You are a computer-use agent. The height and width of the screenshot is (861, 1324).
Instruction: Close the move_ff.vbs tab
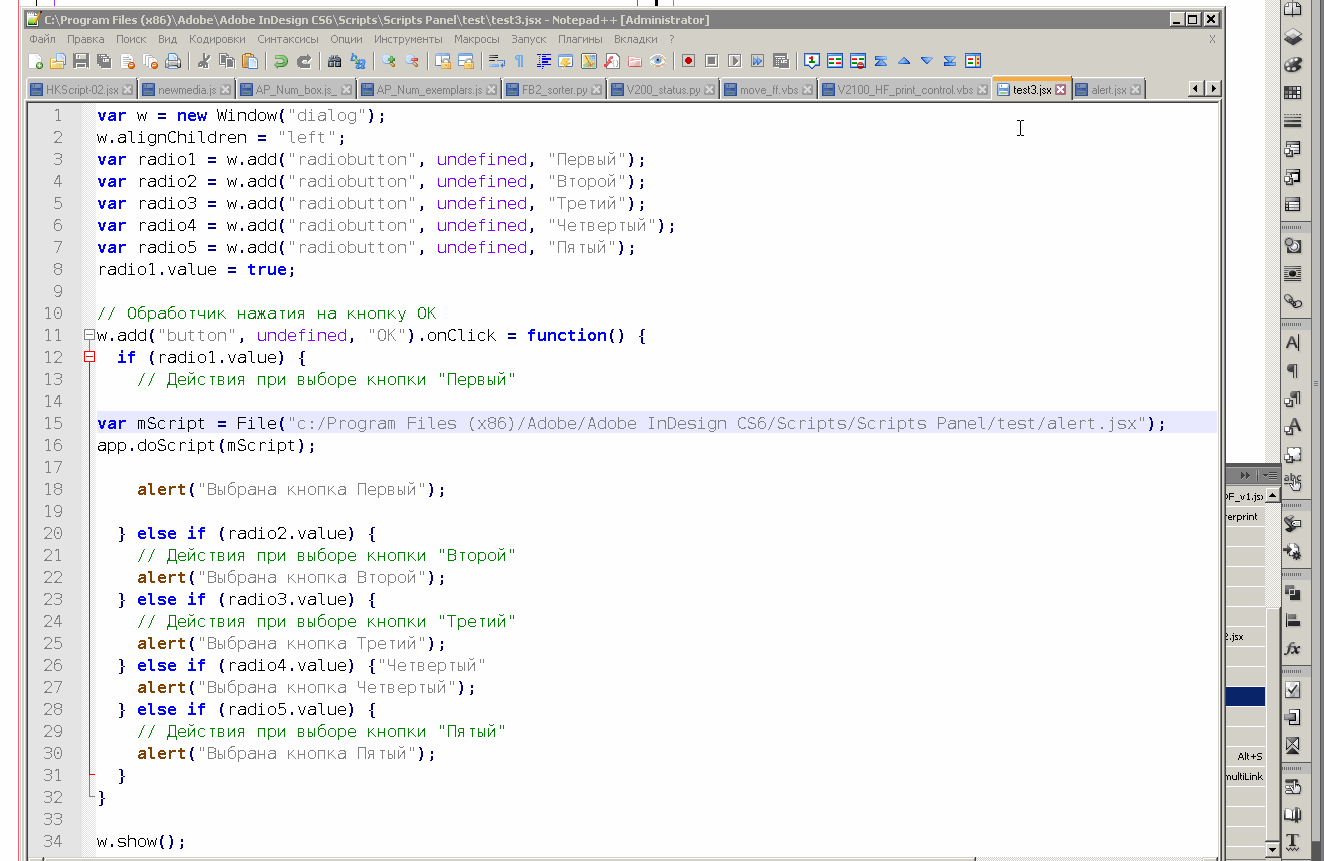coord(809,90)
